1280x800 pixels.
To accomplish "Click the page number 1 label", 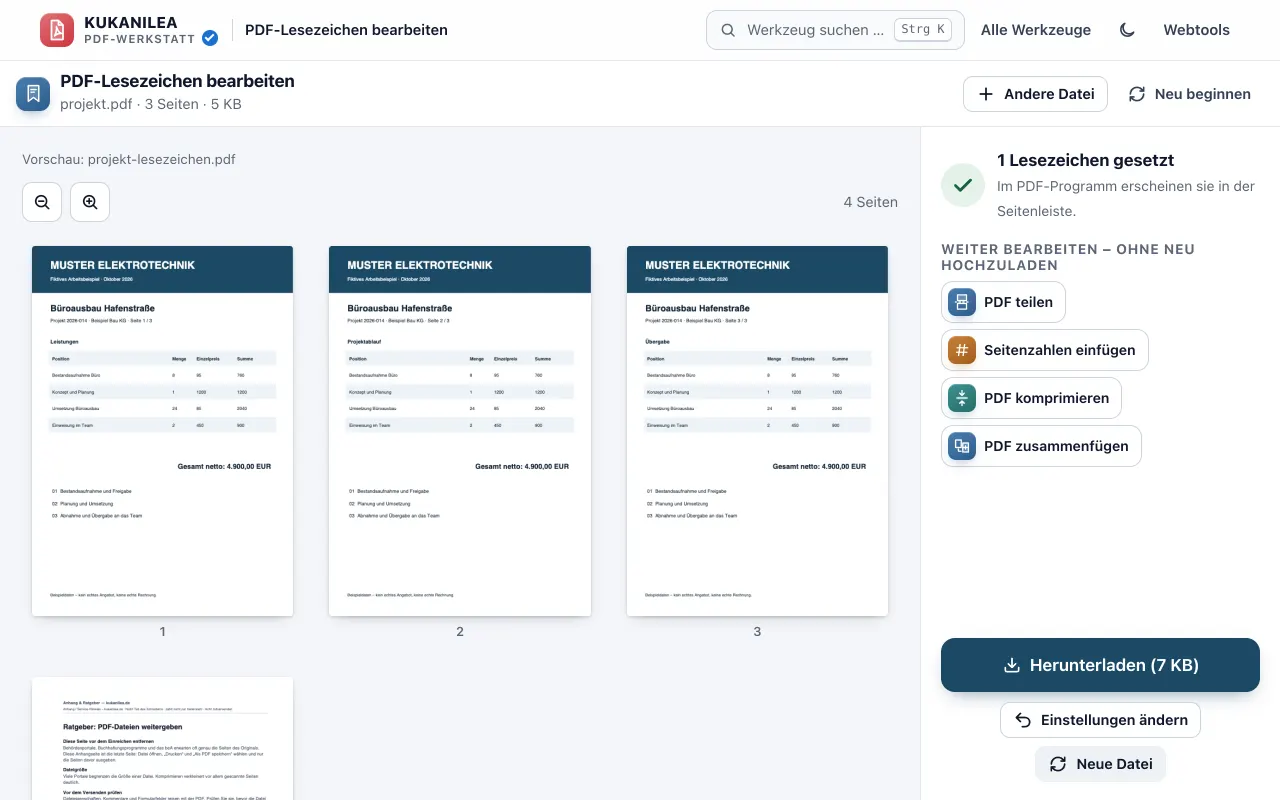I will tap(162, 632).
